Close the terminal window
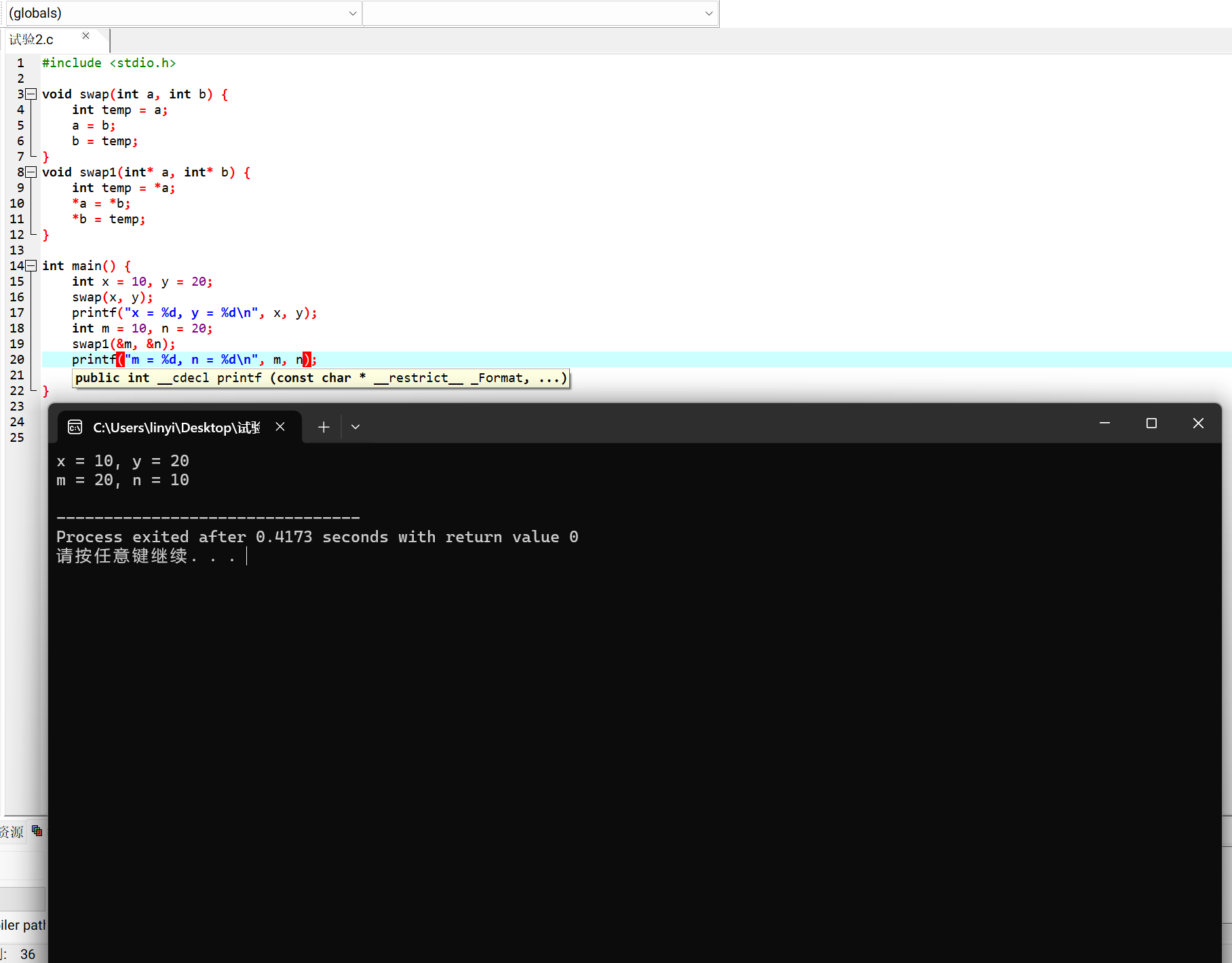The height and width of the screenshot is (963, 1232). (1198, 423)
